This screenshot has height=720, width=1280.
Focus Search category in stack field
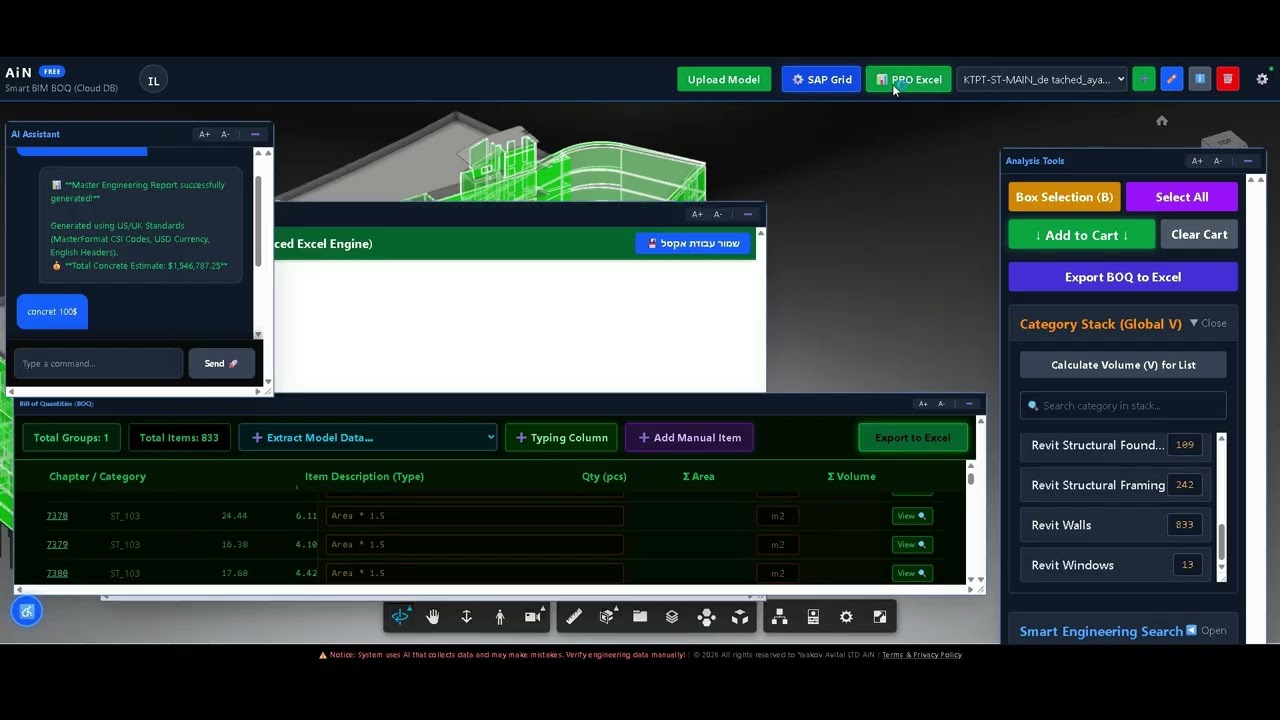pos(1123,405)
